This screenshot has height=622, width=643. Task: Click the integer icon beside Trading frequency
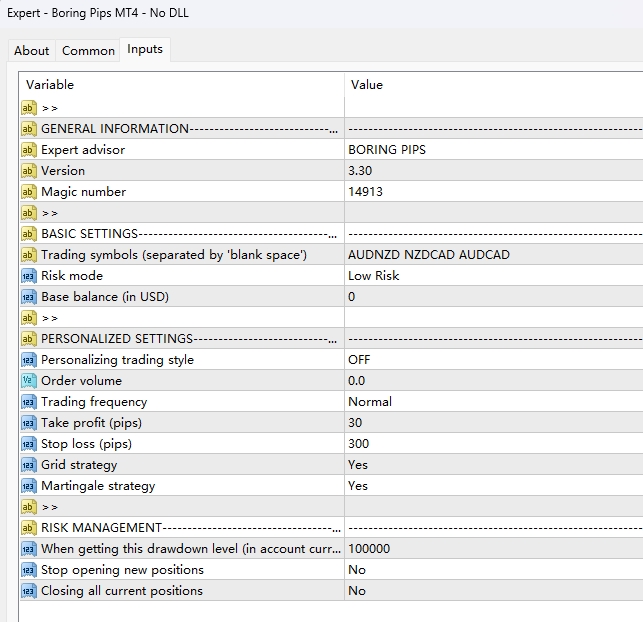point(29,402)
